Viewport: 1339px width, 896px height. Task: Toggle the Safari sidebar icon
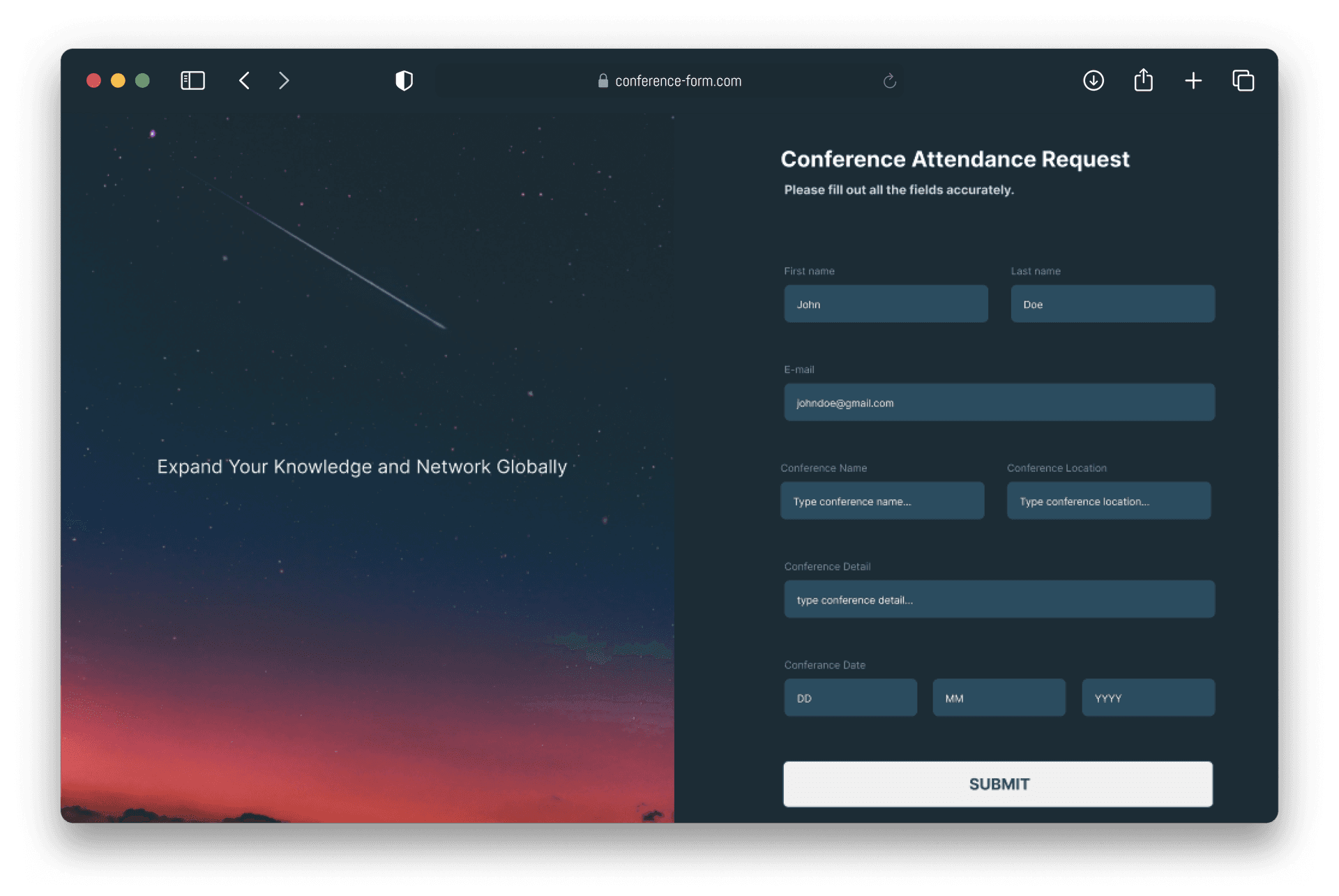point(192,81)
